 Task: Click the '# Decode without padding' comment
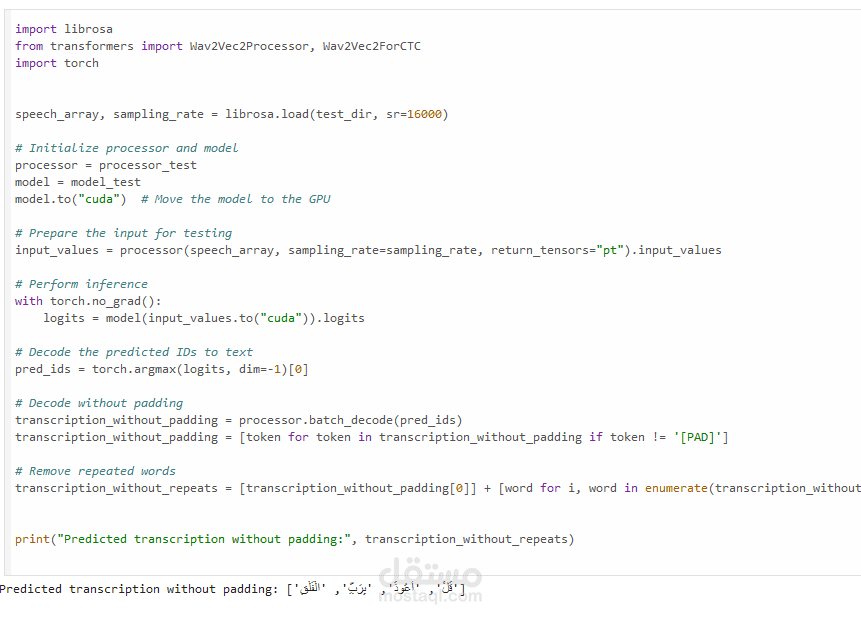pos(99,403)
